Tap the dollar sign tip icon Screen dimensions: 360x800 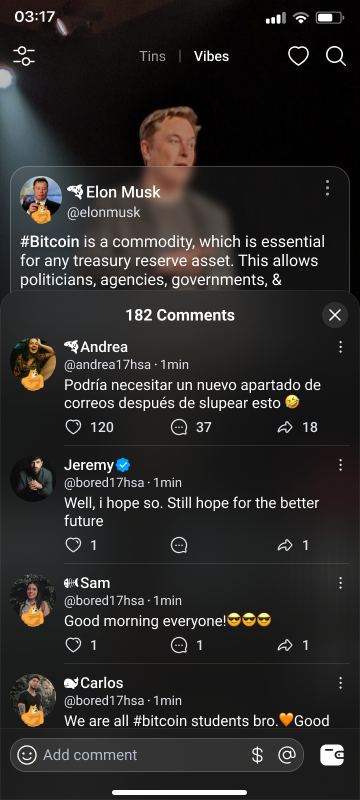click(x=258, y=755)
